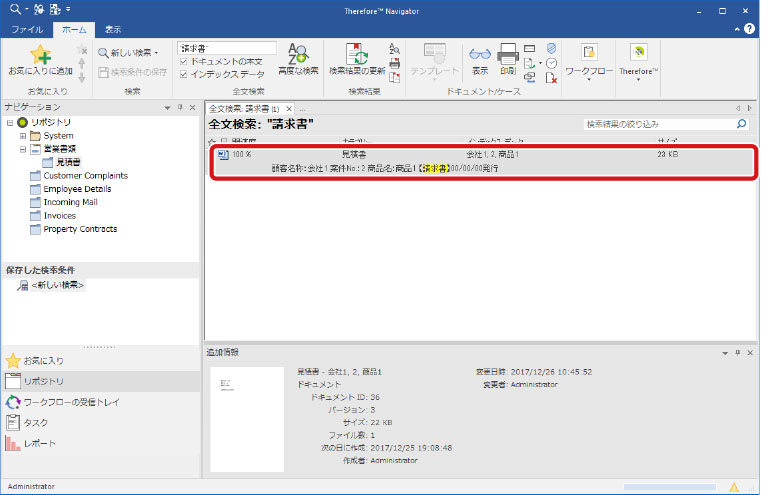Click the 検索結果の絞り込み filter field
Viewport: 773px width, 495px height.
(x=658, y=124)
